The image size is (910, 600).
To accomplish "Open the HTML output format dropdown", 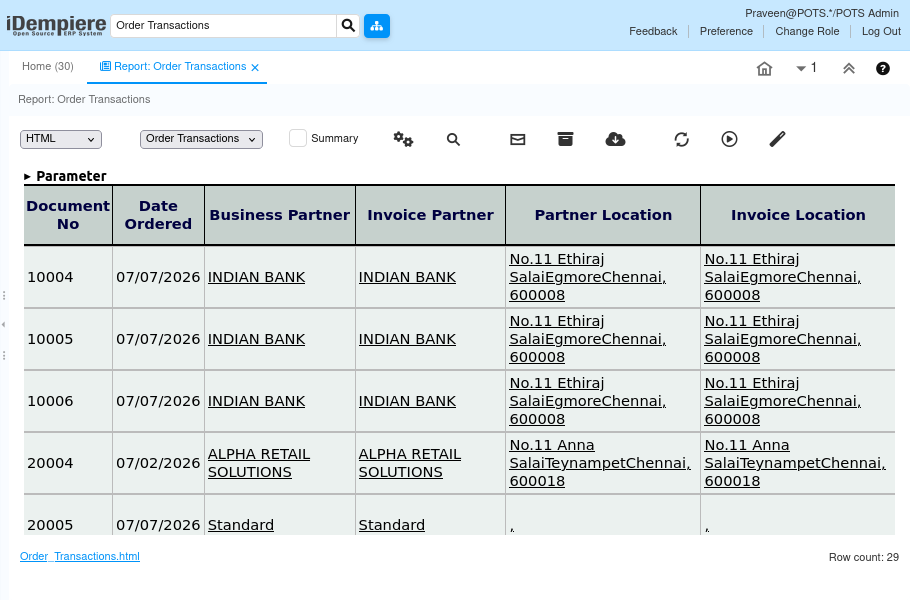I will 61,139.
